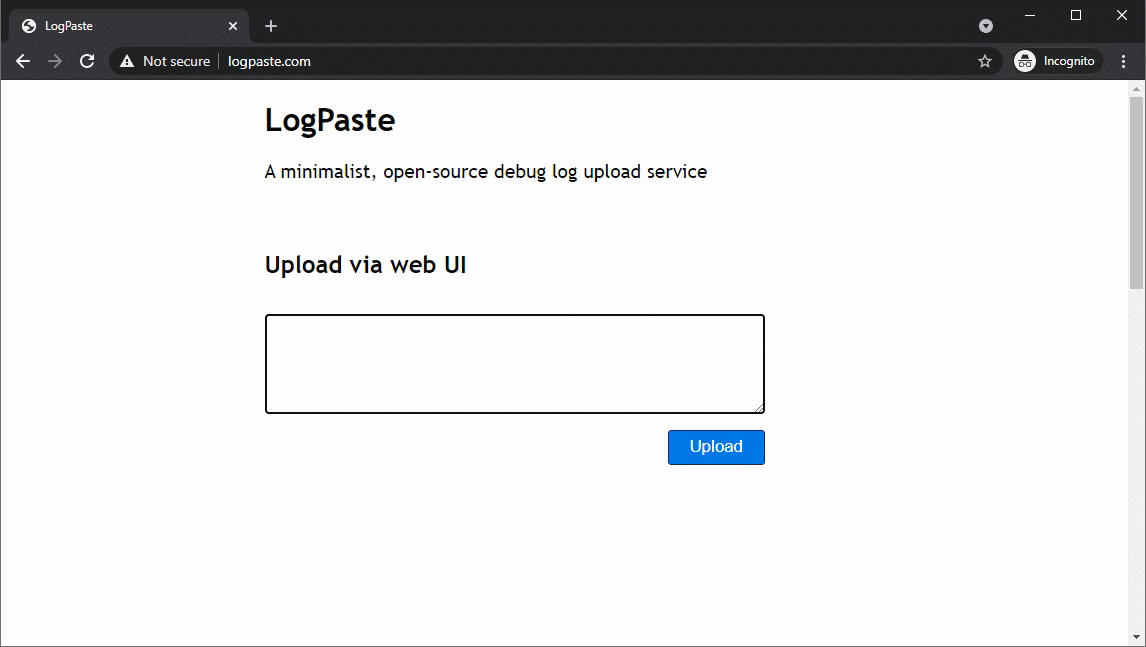Viewport: 1146px width, 647px height.
Task: Focus the log text area
Action: (x=515, y=364)
